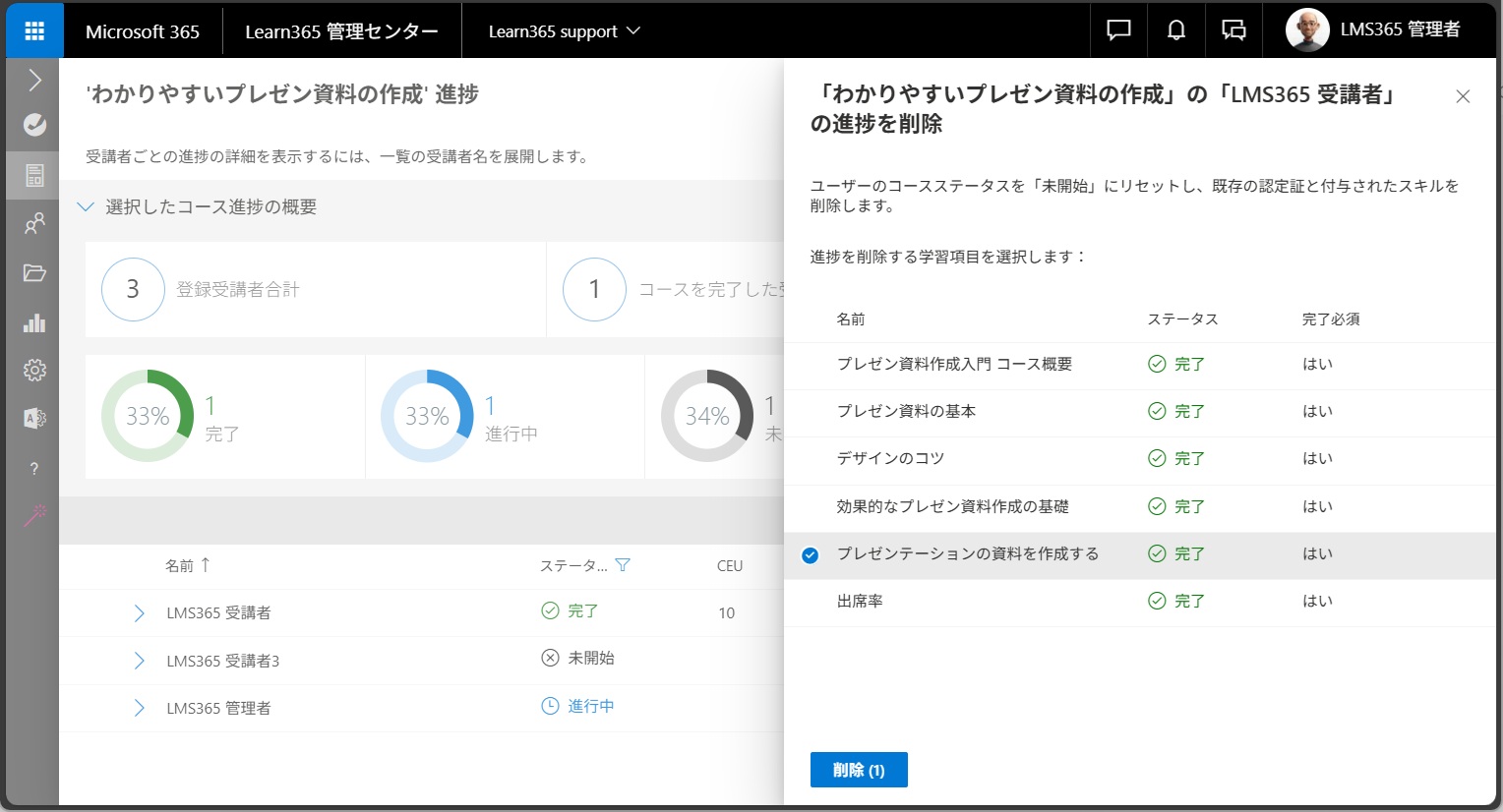The image size is (1503, 812).
Task: Open the reports bar chart icon in sidebar
Action: pyautogui.click(x=34, y=322)
